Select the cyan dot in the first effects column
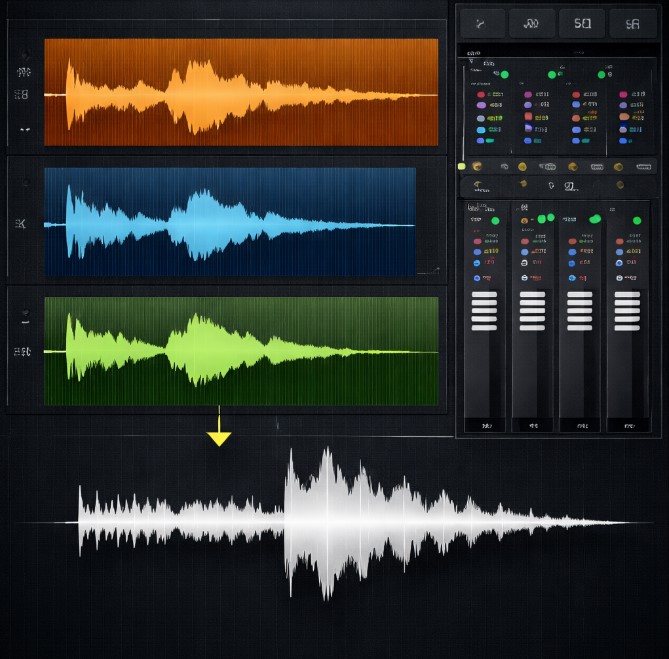669x659 pixels. pyautogui.click(x=481, y=130)
